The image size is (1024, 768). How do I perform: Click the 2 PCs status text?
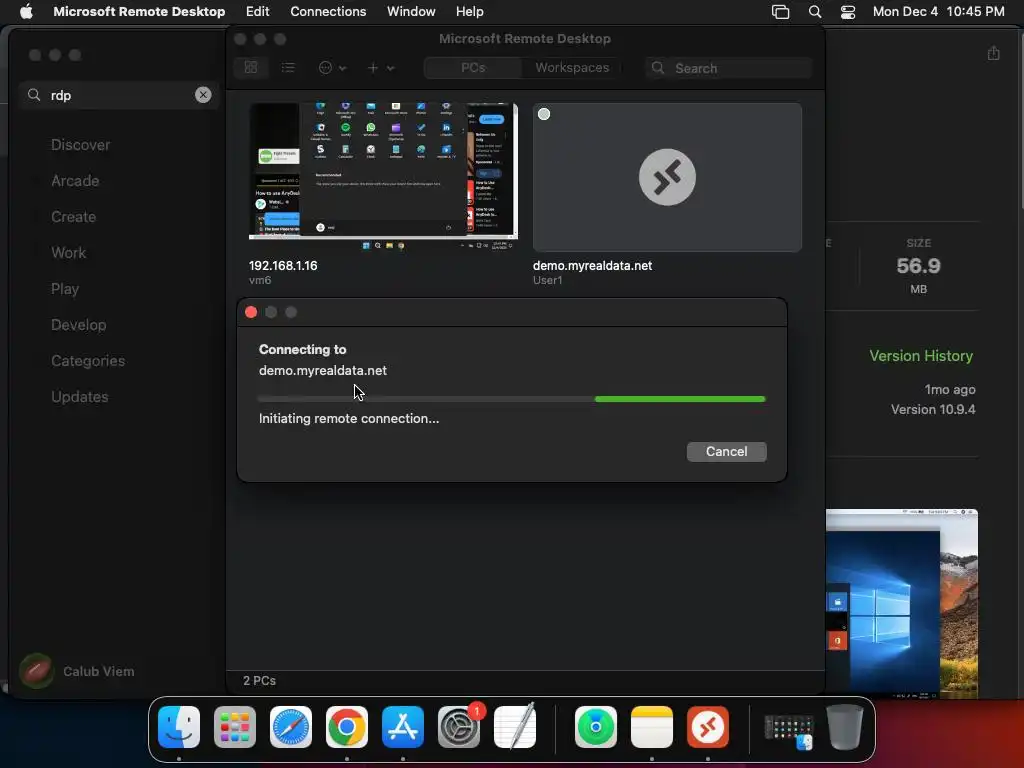click(259, 680)
